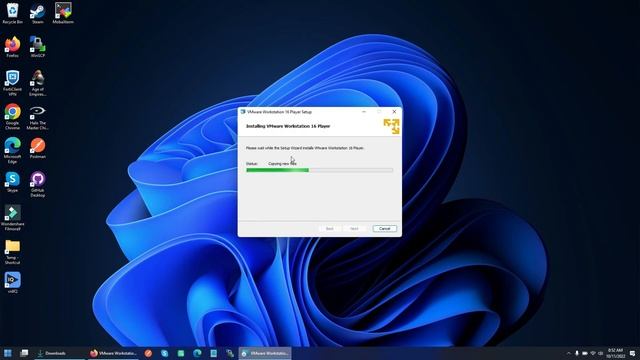Viewport: 640px width, 360px height.
Task: Select the WinSCP desktop shortcut
Action: click(x=38, y=47)
